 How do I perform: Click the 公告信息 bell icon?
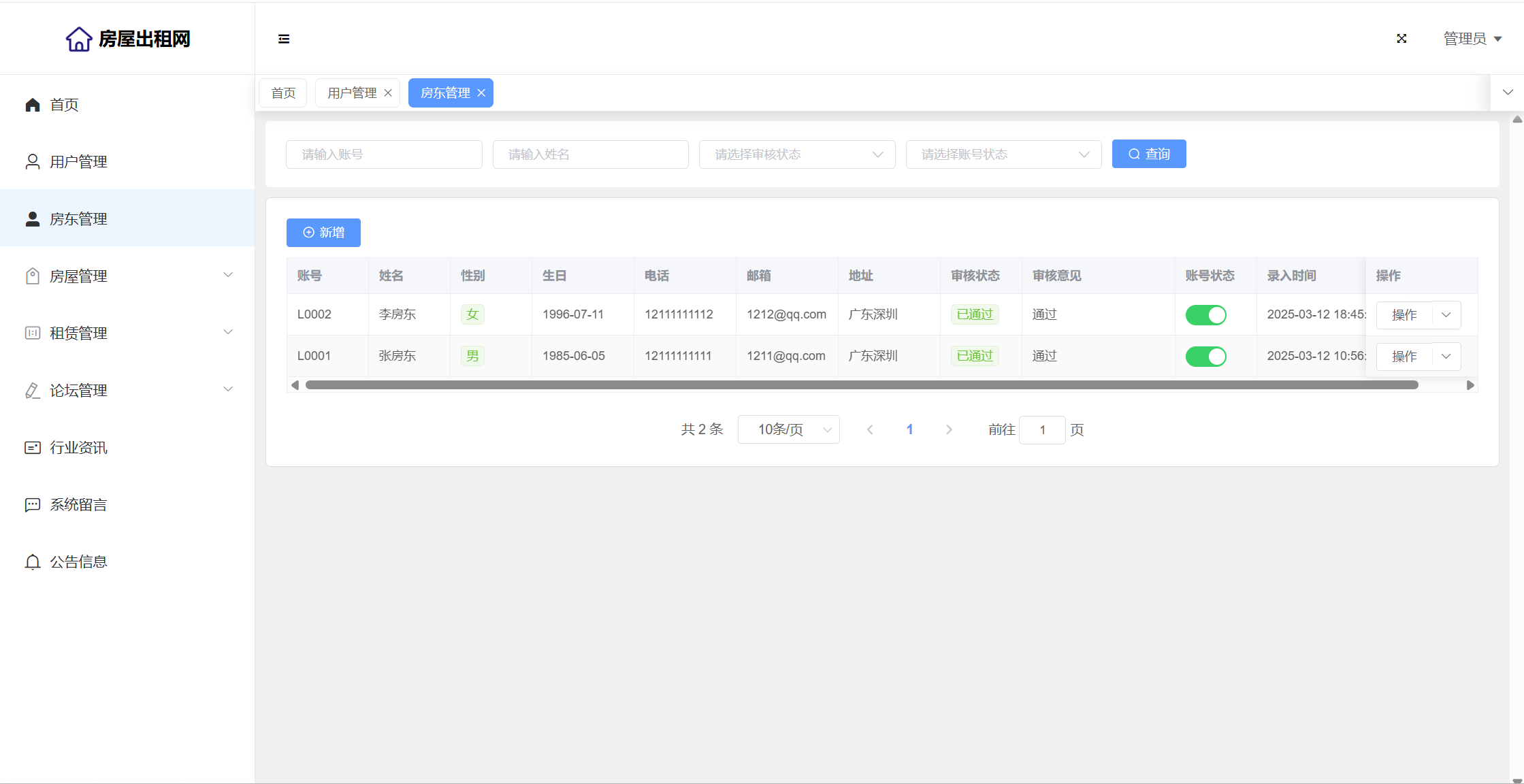pyautogui.click(x=32, y=562)
